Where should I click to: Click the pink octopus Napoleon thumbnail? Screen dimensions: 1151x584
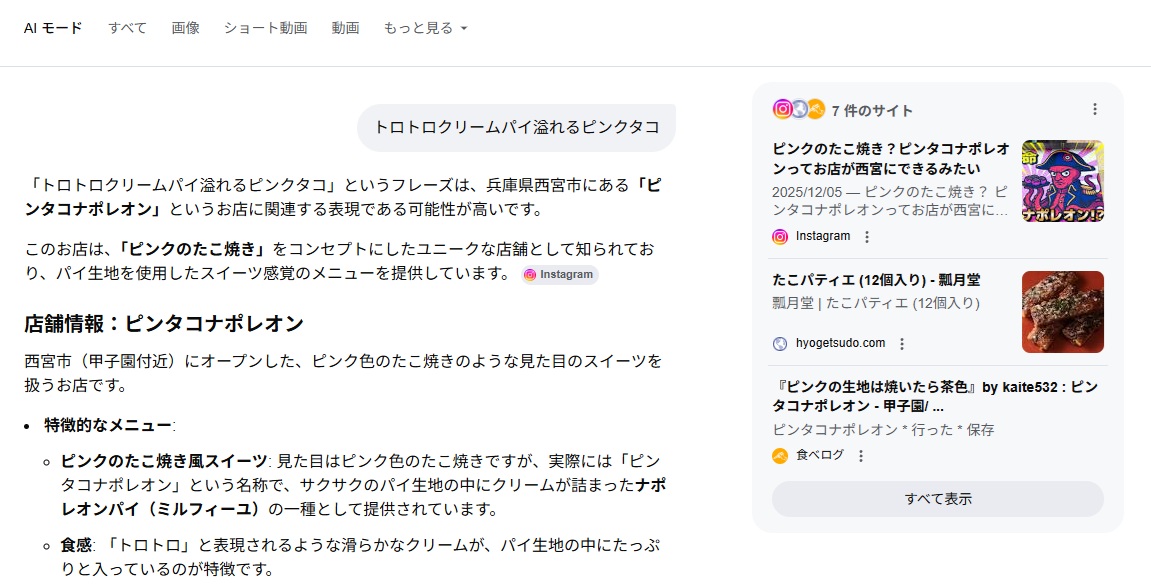point(1062,181)
